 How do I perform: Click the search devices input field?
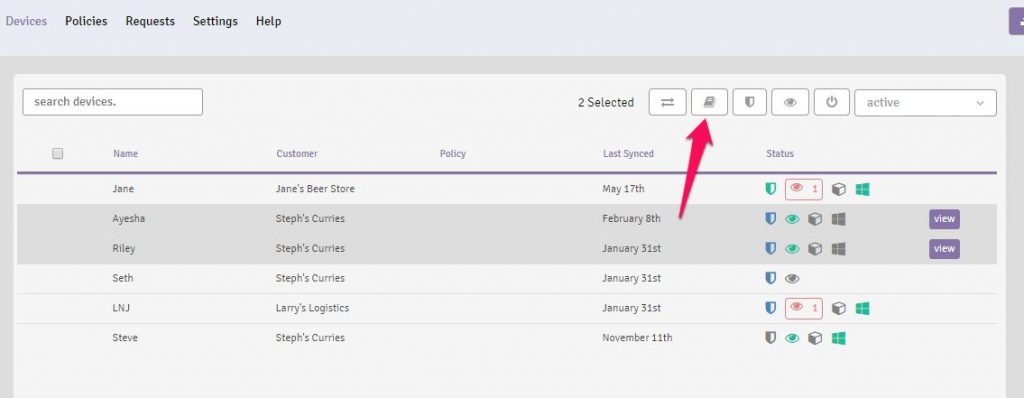point(112,103)
